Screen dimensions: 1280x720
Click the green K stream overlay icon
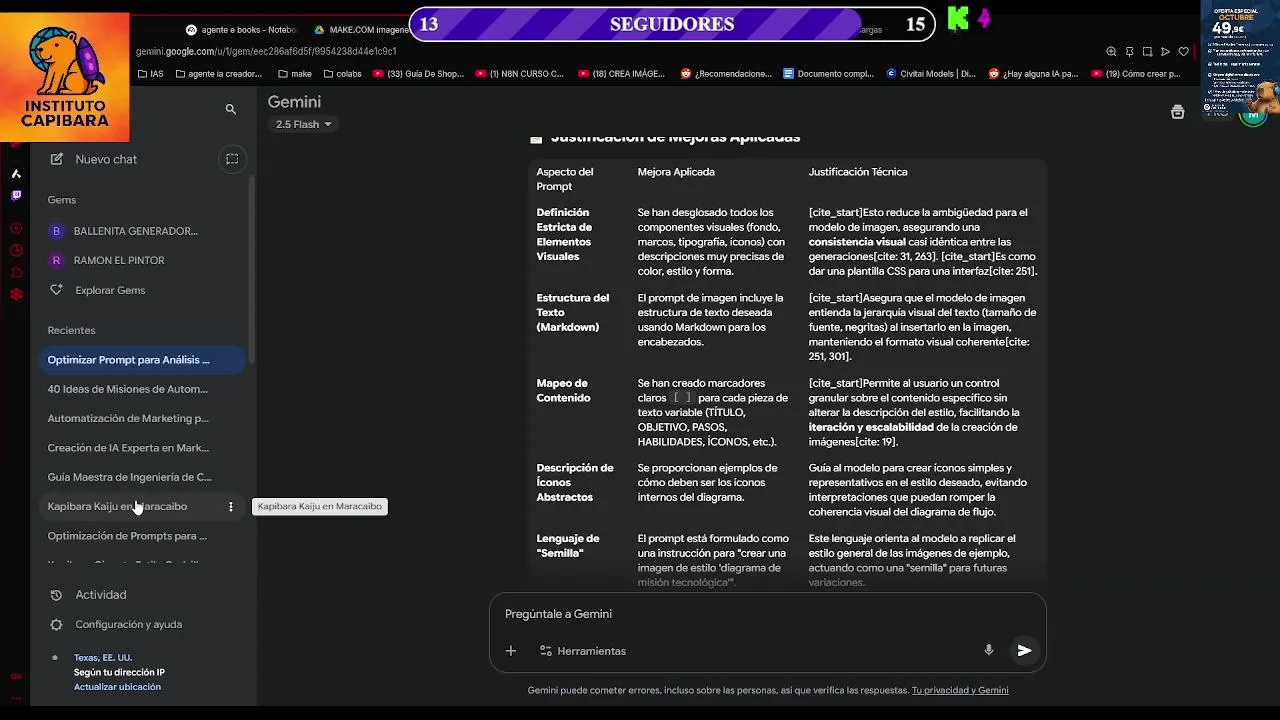[x=958, y=18]
